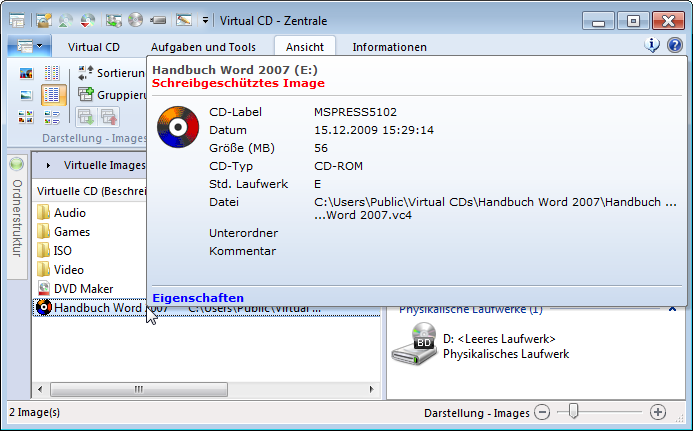
Task: Decrease zoom with the minus button
Action: pyautogui.click(x=542, y=412)
